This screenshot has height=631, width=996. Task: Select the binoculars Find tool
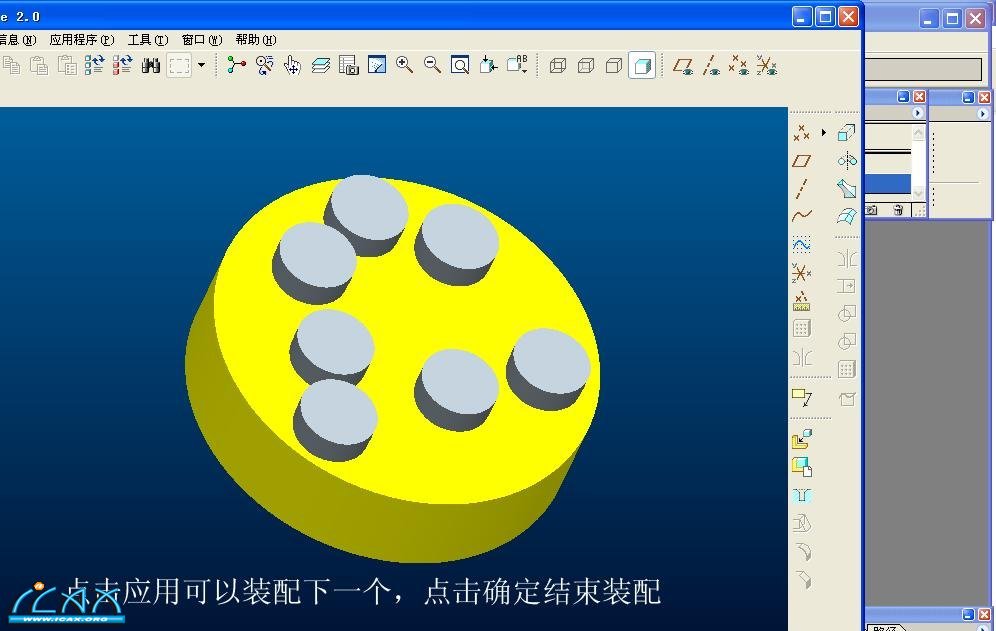pyautogui.click(x=151, y=66)
